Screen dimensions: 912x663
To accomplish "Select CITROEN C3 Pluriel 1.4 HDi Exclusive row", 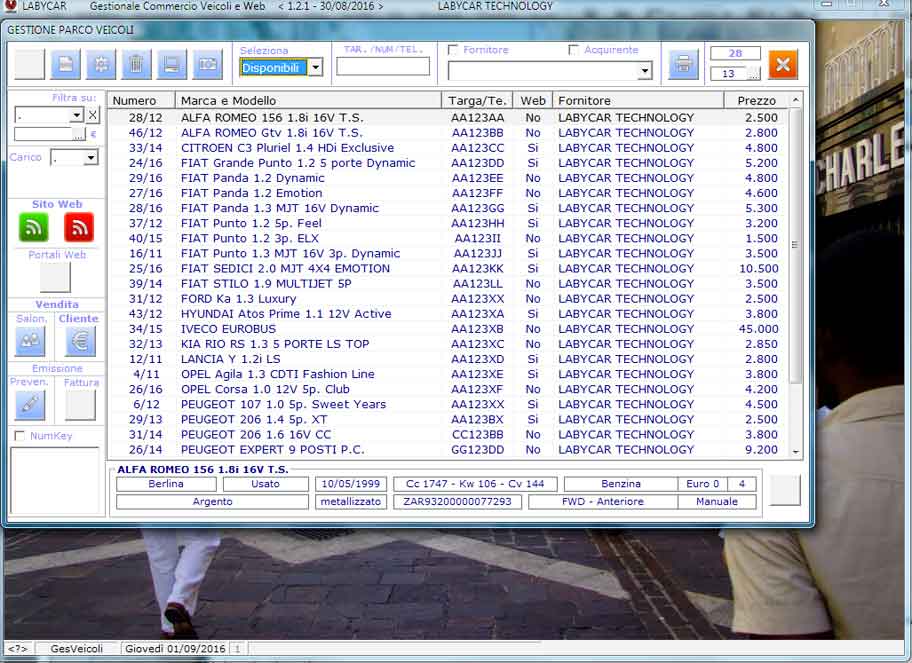I will click(448, 148).
